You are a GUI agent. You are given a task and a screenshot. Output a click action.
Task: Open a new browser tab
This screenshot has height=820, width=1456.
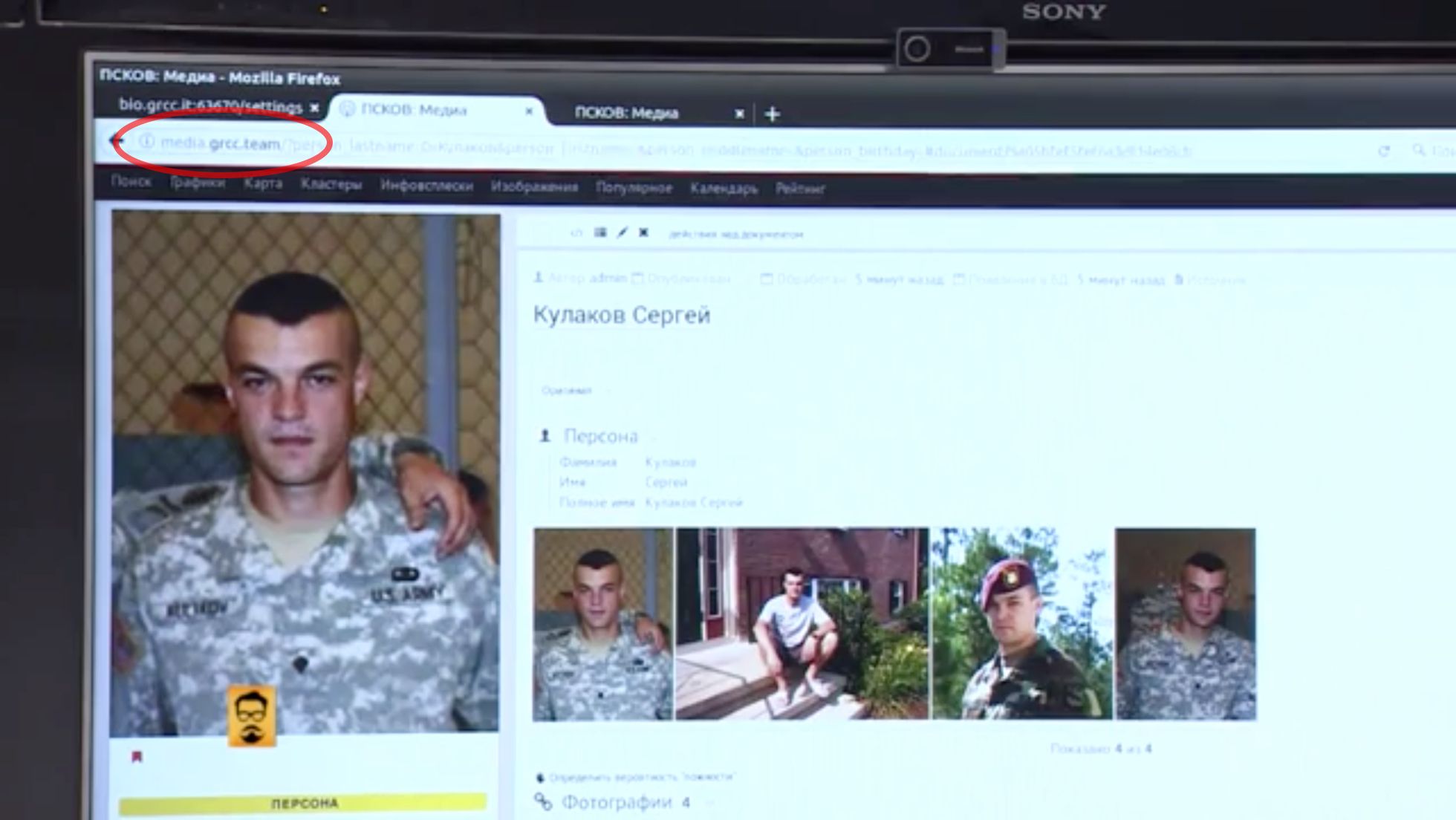pos(772,114)
